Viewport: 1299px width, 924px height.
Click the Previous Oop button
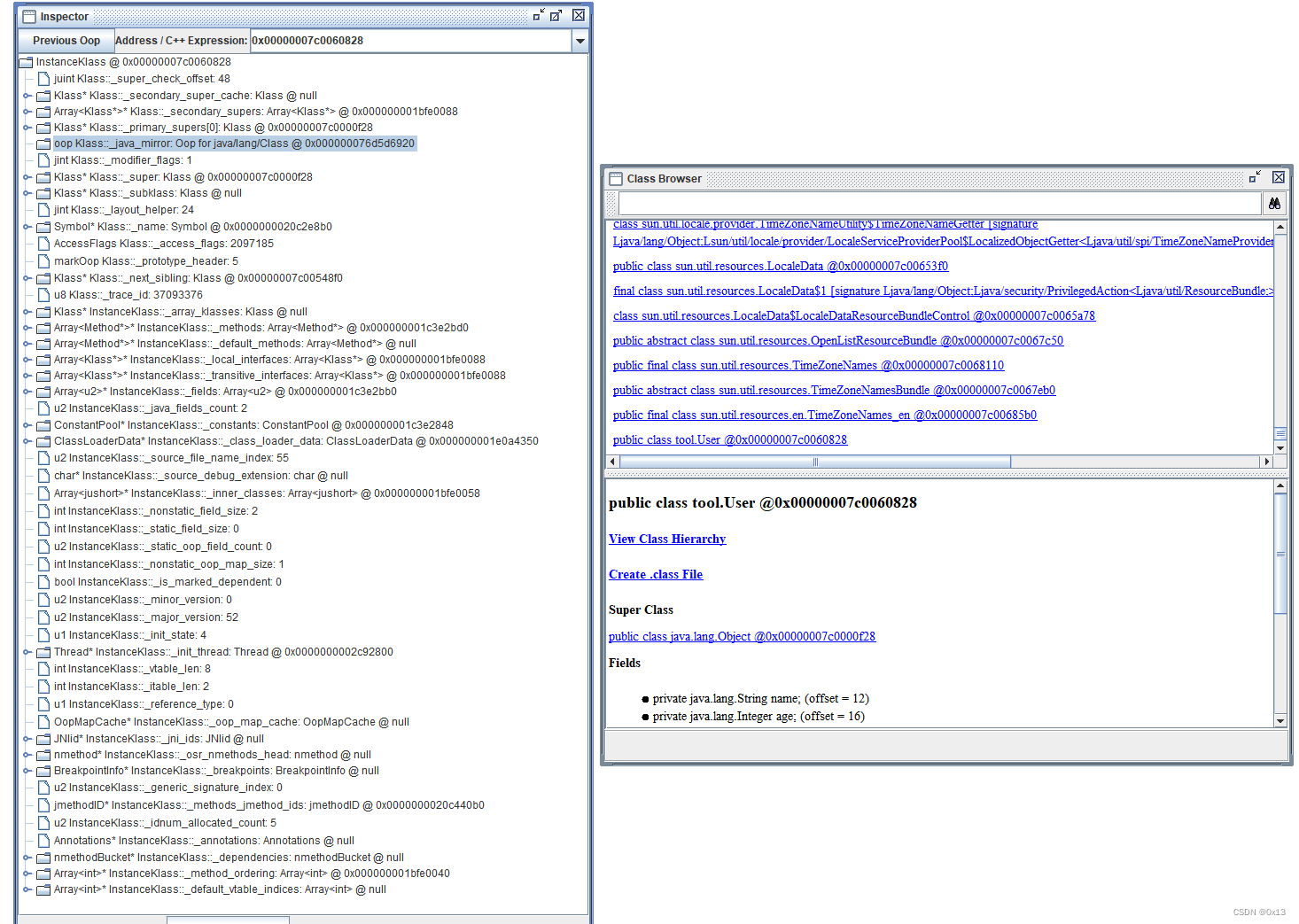click(66, 40)
